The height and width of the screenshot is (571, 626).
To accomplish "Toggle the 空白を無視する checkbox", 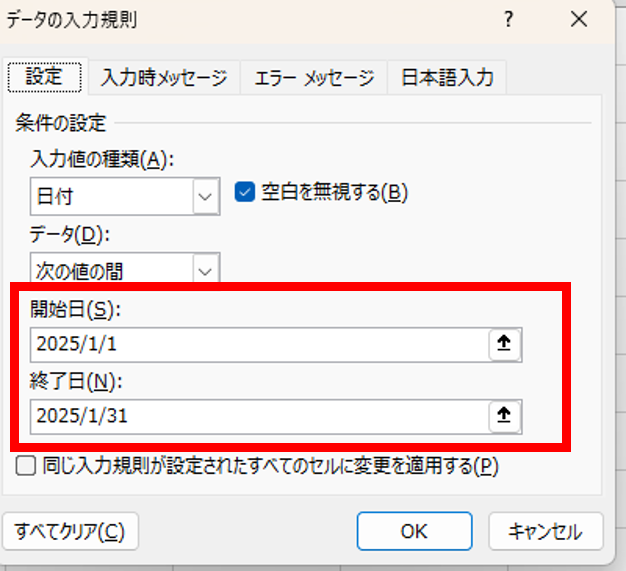I will point(244,192).
